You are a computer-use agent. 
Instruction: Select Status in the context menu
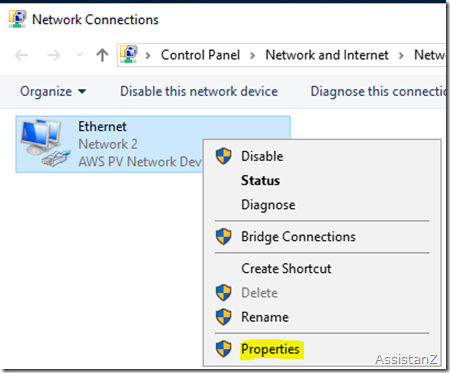click(260, 180)
